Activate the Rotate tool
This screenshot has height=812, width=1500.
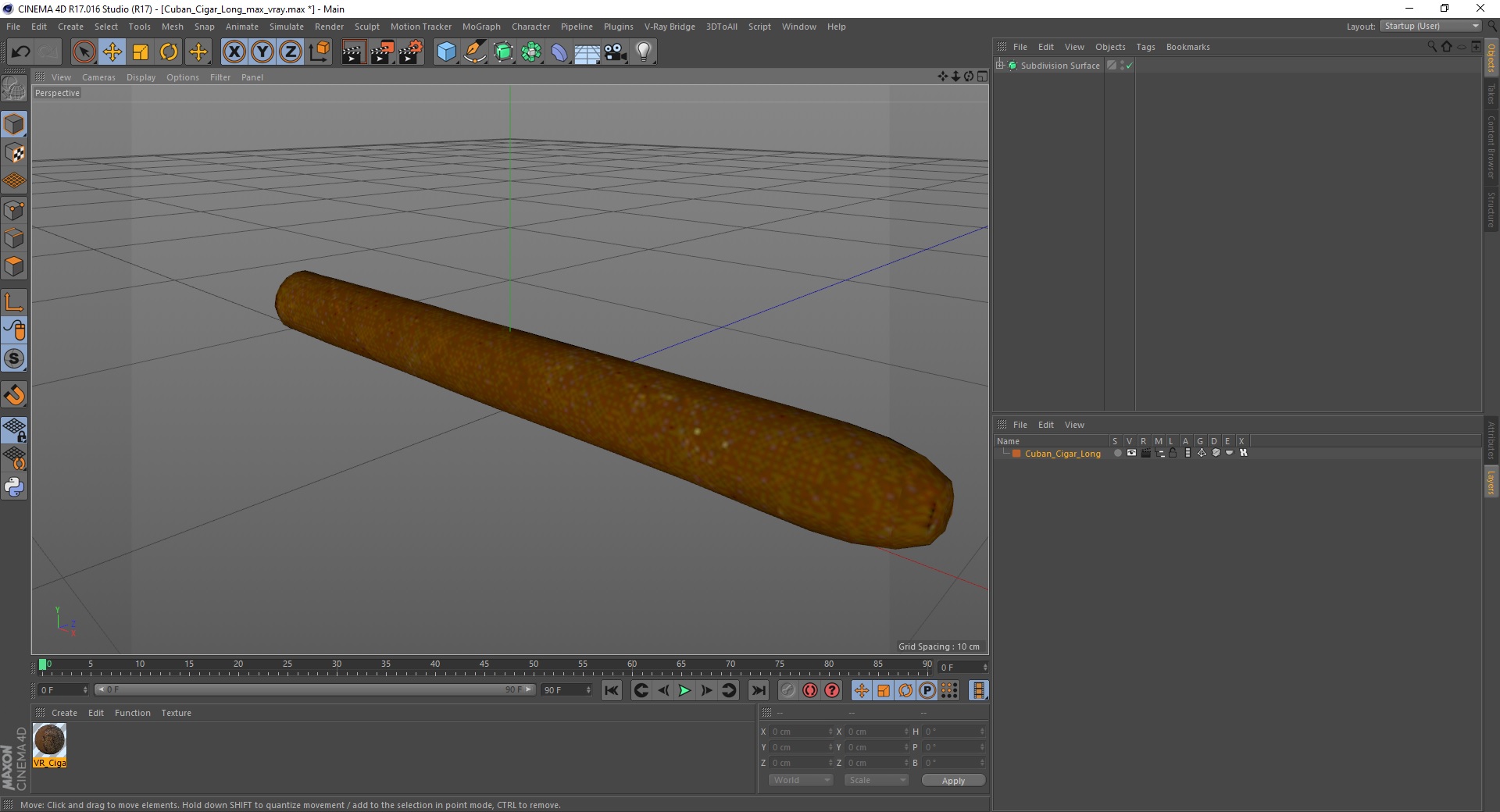coord(169,52)
